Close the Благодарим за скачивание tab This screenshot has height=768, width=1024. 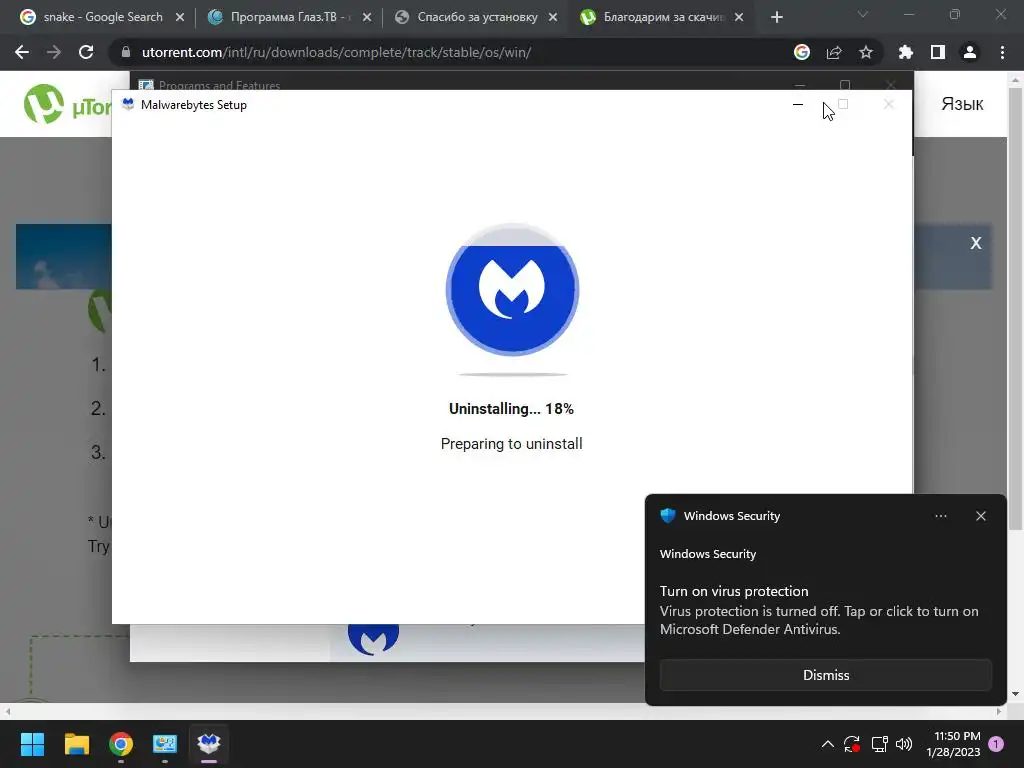coord(739,18)
